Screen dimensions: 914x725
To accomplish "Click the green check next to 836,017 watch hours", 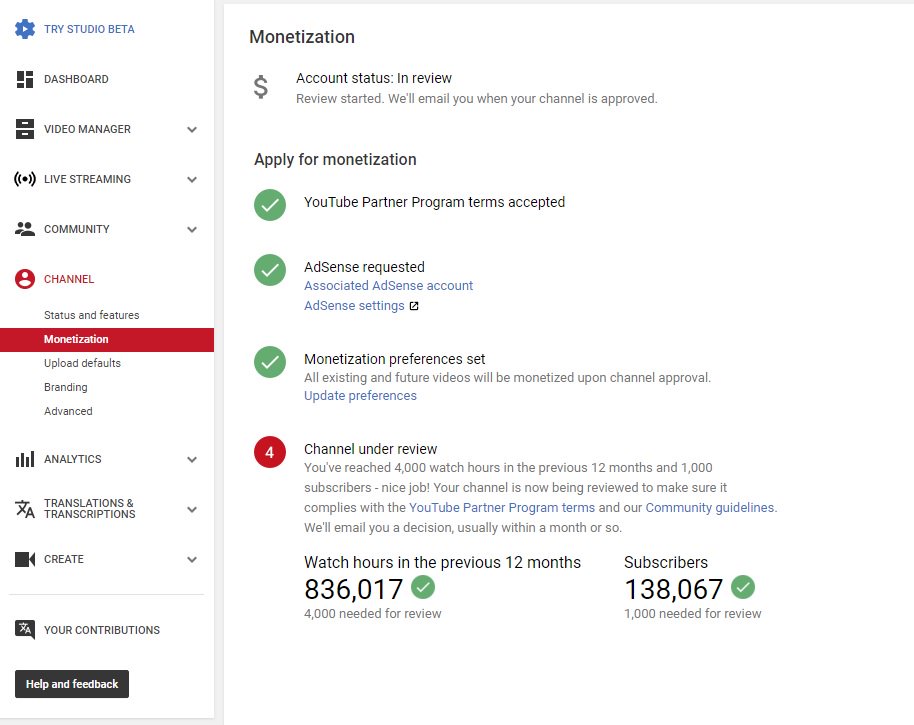I will pyautogui.click(x=423, y=587).
